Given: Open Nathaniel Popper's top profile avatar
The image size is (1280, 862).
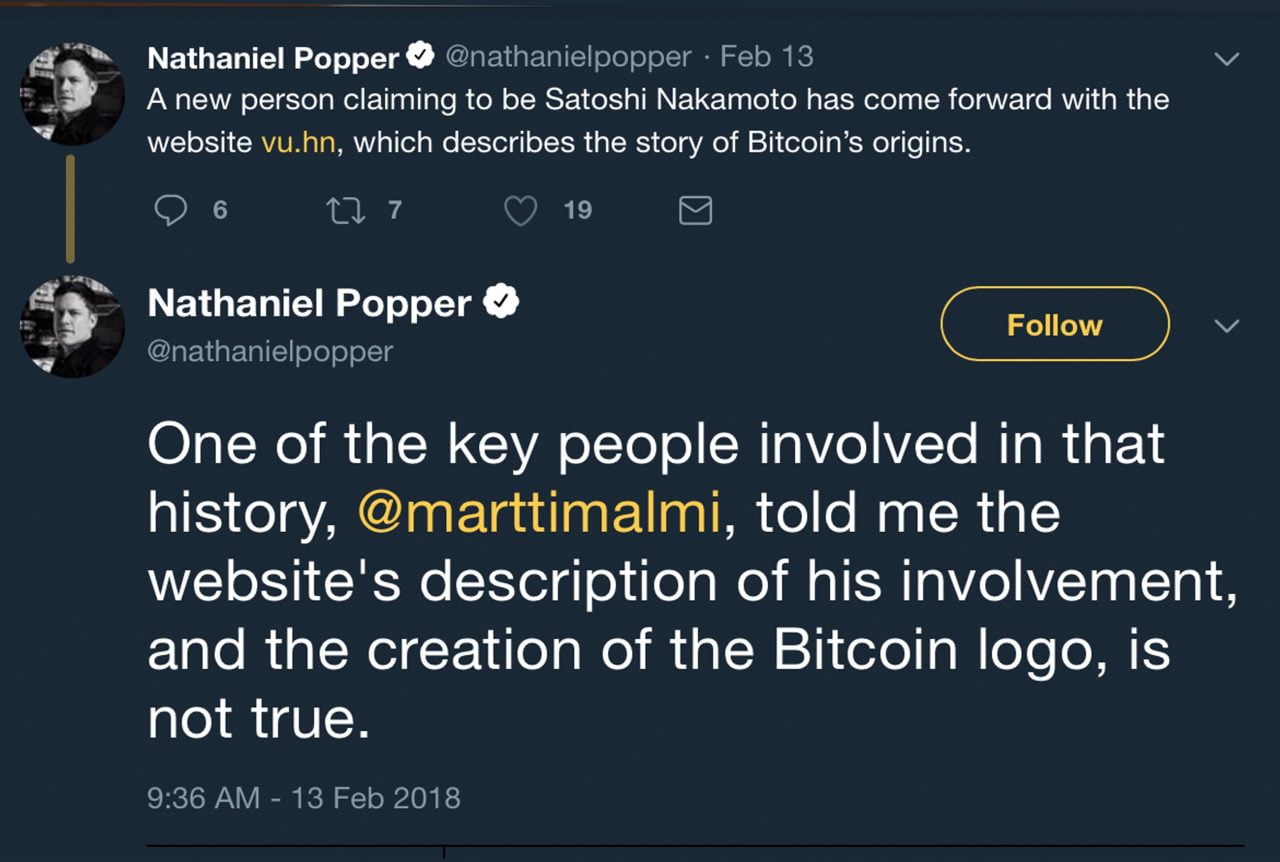Looking at the screenshot, I should pyautogui.click(x=72, y=93).
